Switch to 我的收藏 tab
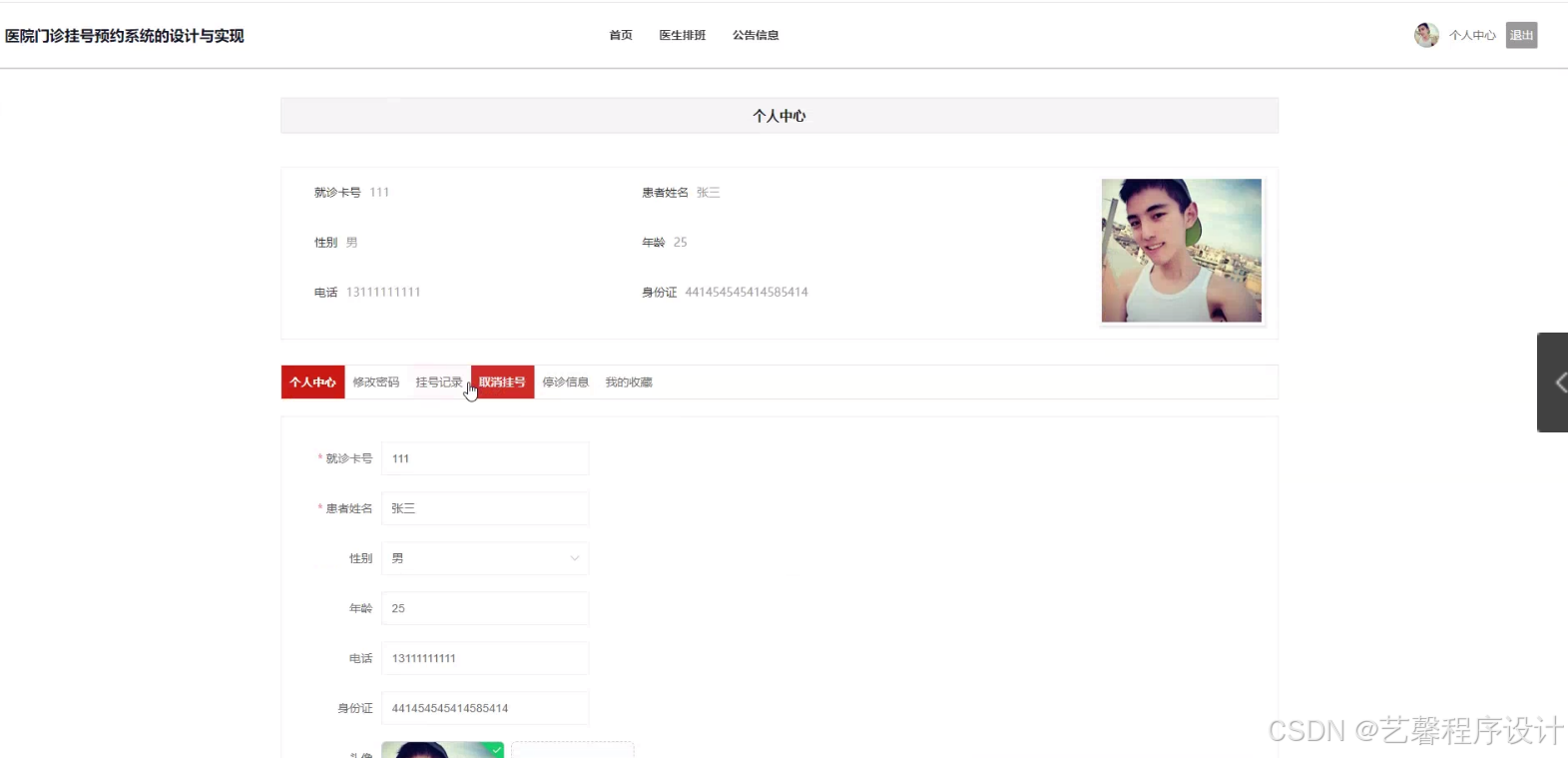 [x=629, y=382]
